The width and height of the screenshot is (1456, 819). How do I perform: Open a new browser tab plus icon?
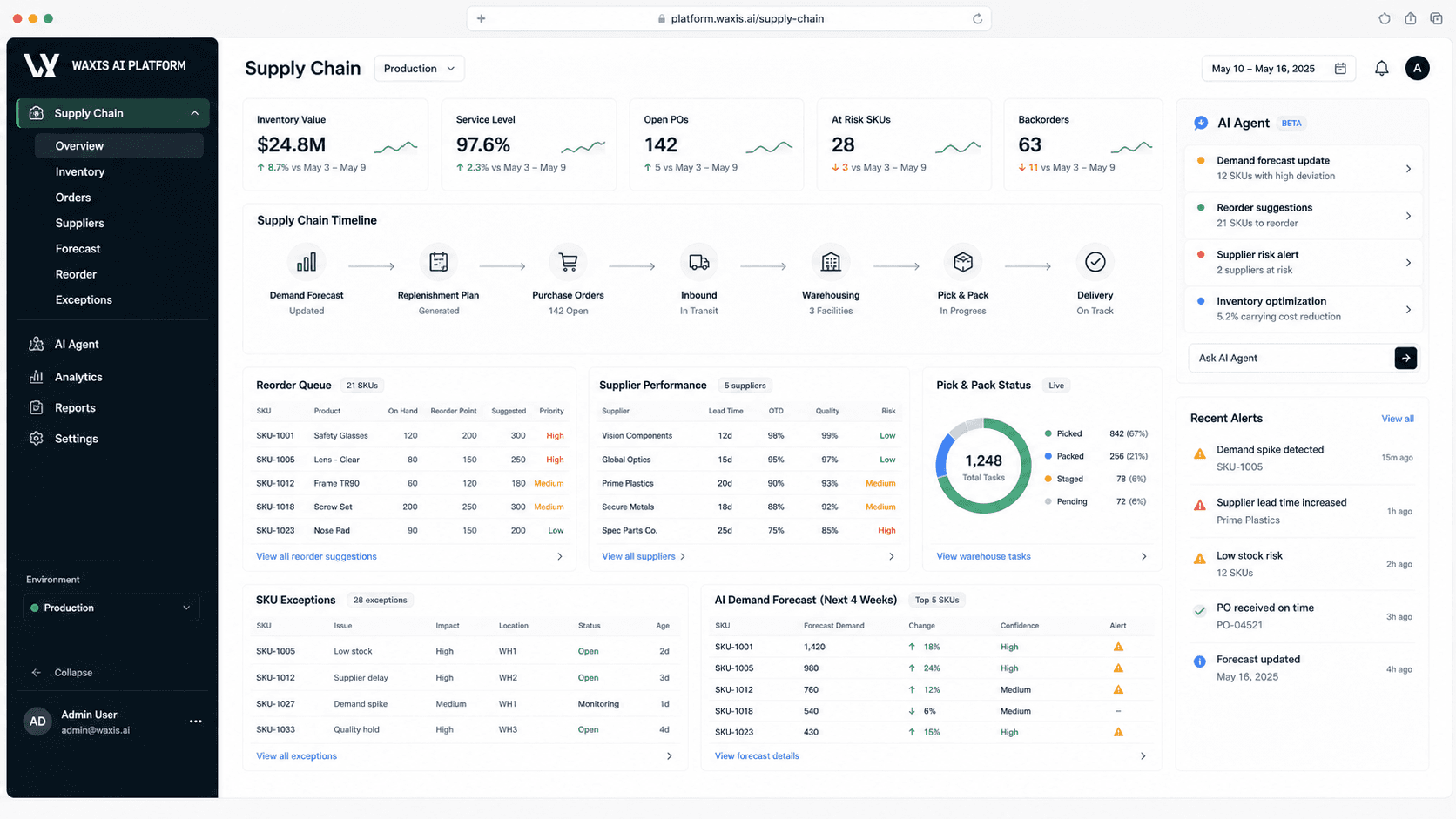[481, 18]
